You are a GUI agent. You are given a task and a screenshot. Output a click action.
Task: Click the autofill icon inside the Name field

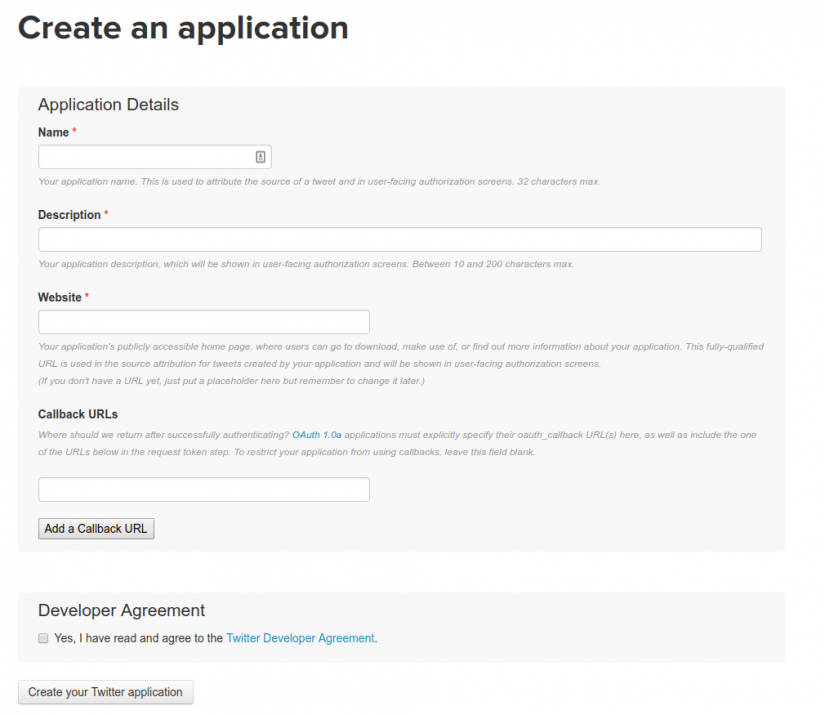[260, 157]
